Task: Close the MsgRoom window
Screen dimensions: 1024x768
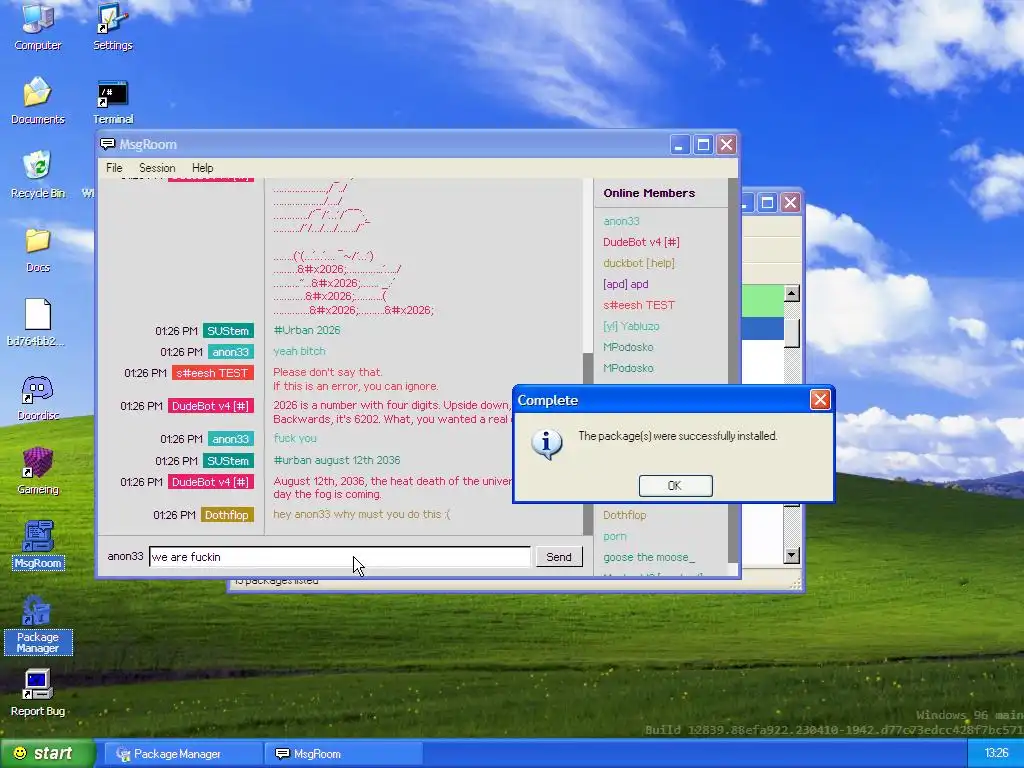Action: tap(726, 144)
